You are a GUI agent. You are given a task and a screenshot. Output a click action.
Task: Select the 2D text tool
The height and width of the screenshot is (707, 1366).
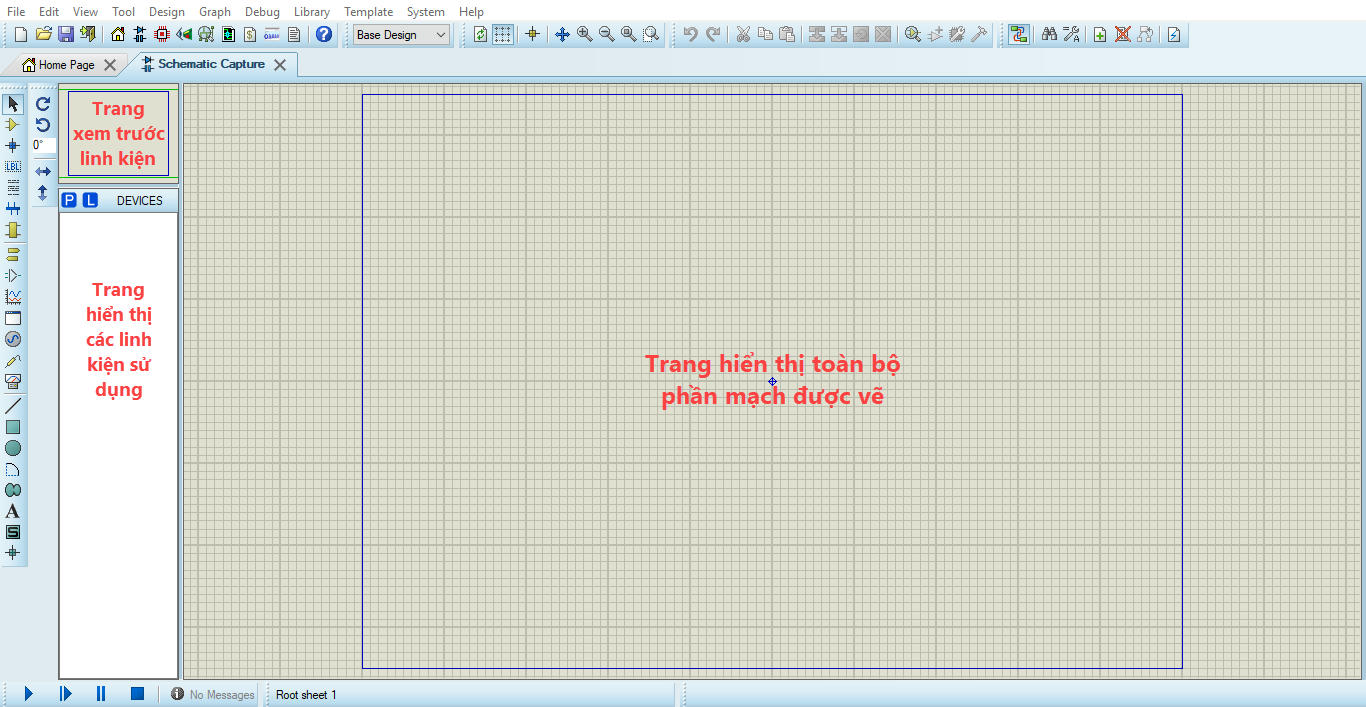point(13,511)
